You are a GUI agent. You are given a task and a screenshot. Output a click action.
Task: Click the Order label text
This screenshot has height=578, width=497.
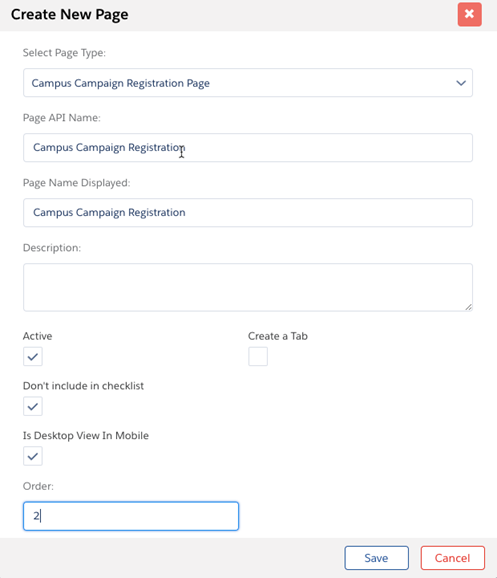point(38,486)
